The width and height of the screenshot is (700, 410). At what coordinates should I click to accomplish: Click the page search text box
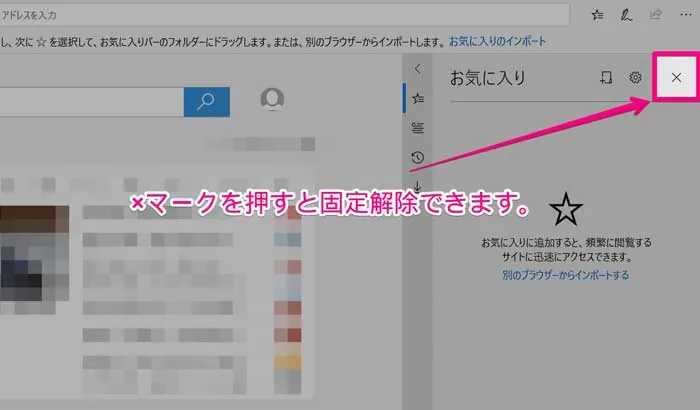point(92,102)
